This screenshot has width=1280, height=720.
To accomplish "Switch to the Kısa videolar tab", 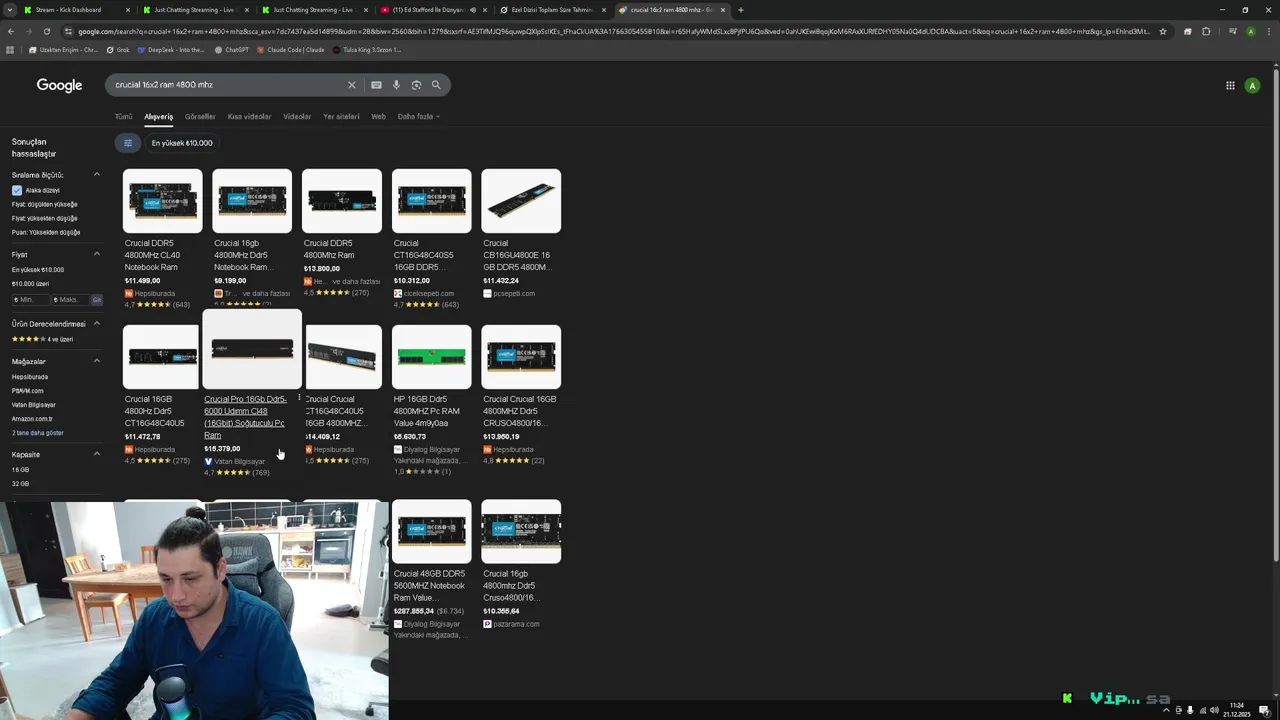I will (249, 117).
